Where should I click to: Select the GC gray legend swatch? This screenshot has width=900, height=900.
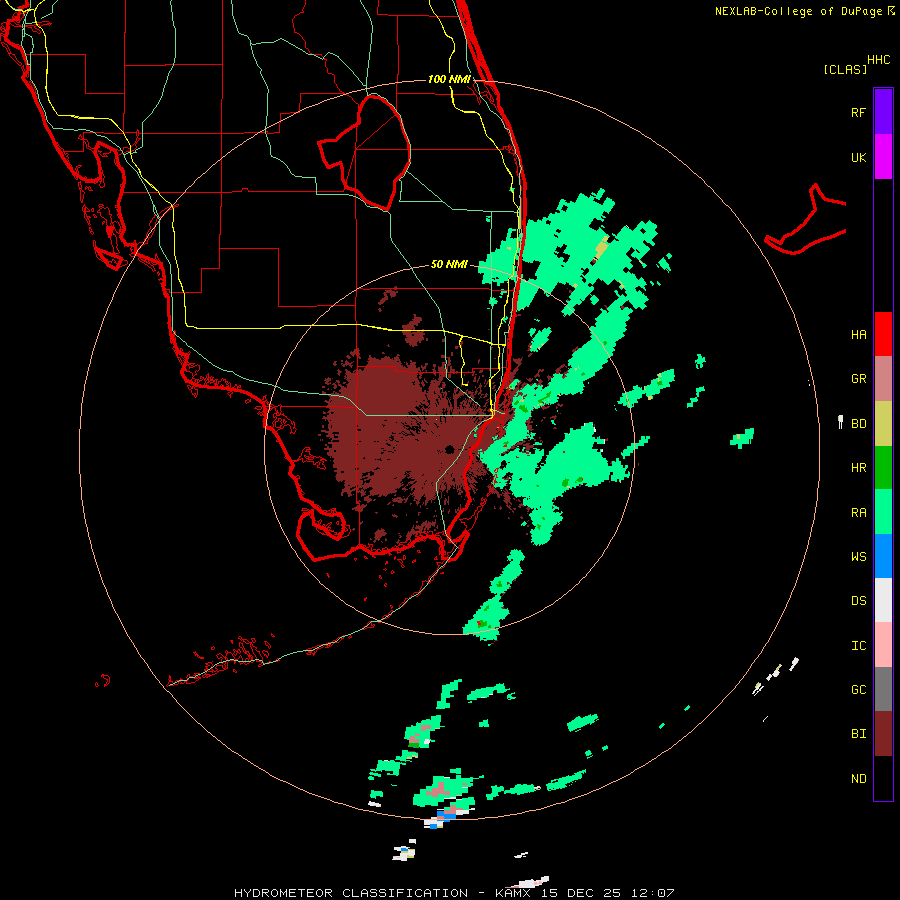(x=883, y=689)
